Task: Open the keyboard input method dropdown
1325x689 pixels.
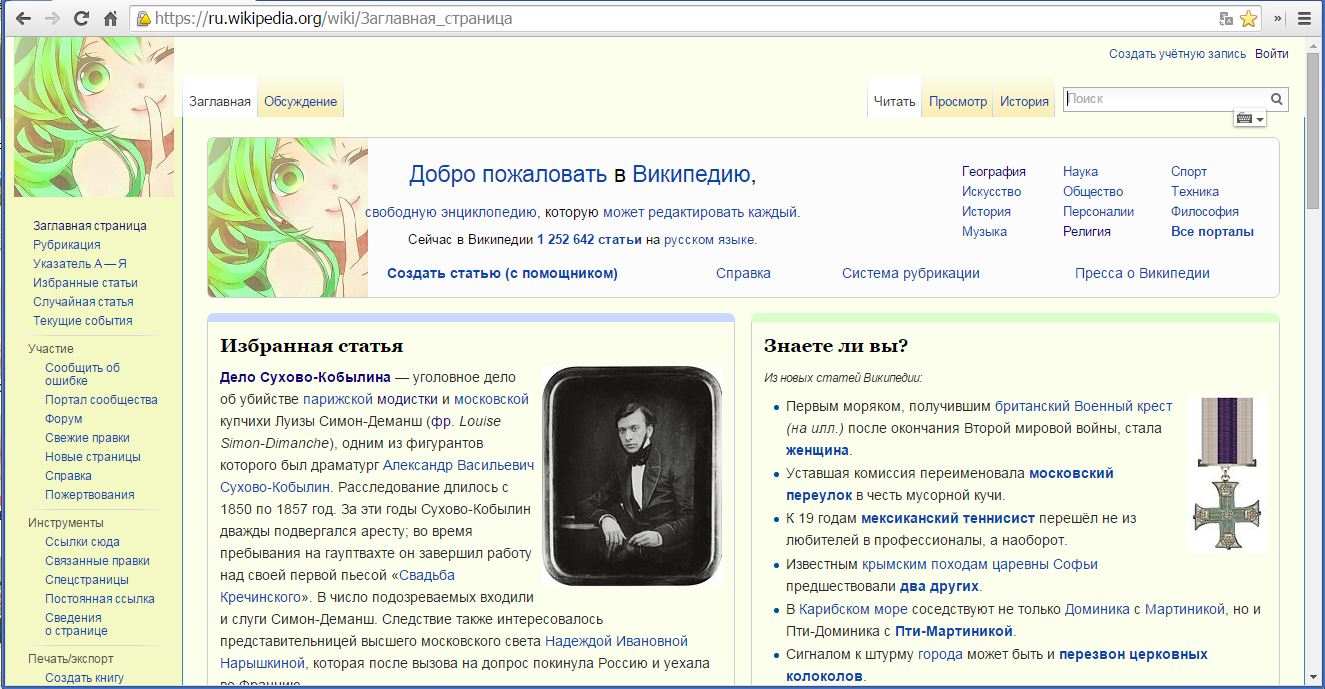Action: pos(1251,118)
